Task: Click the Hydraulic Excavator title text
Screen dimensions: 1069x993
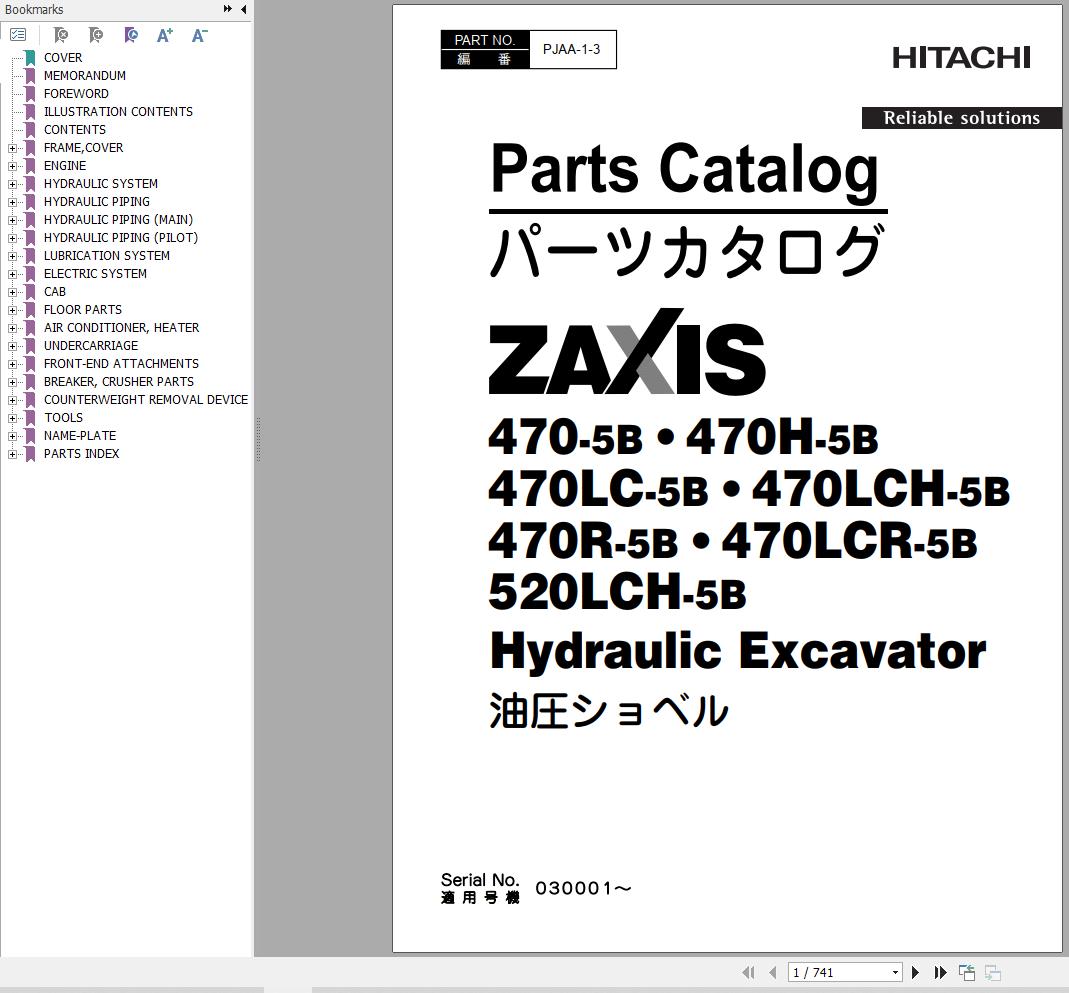Action: point(738,652)
